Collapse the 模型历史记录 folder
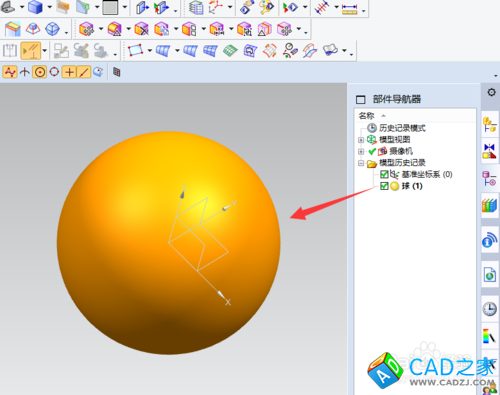The width and height of the screenshot is (500, 395). (x=361, y=163)
